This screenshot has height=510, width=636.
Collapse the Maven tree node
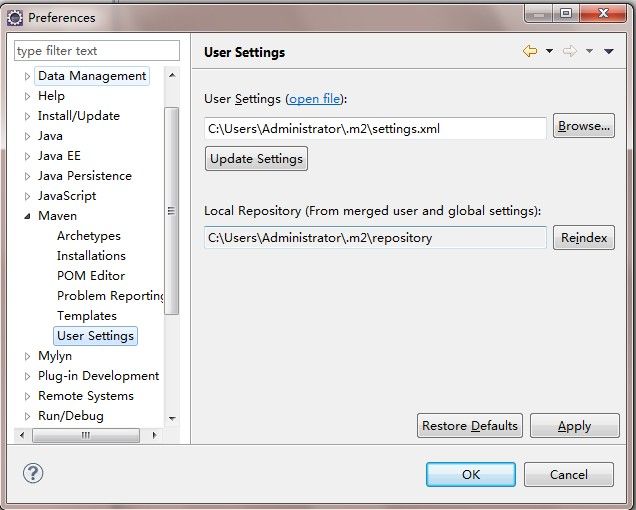(x=27, y=216)
